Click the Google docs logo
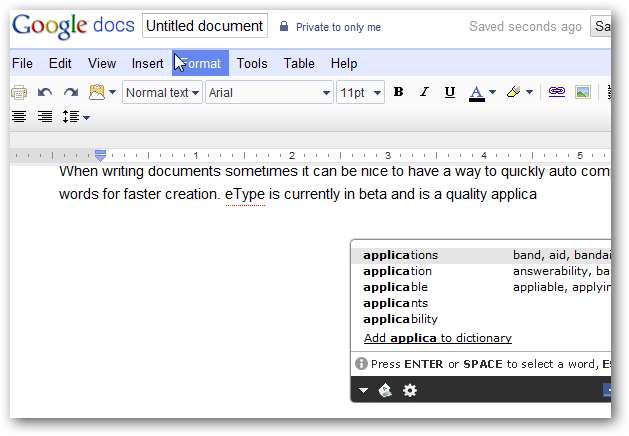Image resolution: width=629 pixels, height=436 pixels. [x=73, y=26]
